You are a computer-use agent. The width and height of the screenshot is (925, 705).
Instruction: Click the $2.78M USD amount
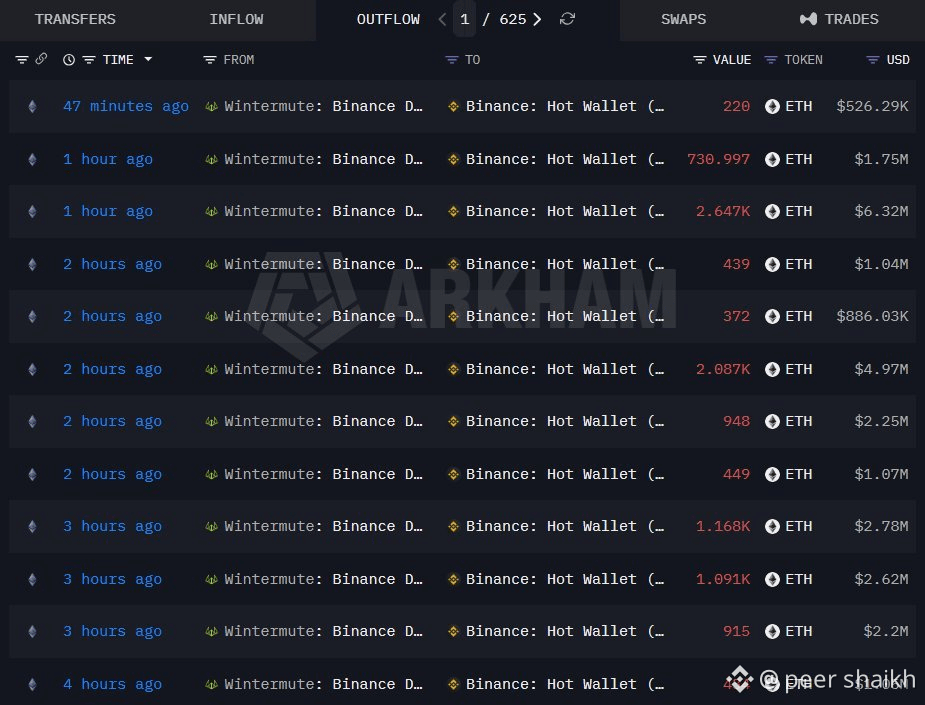click(881, 526)
